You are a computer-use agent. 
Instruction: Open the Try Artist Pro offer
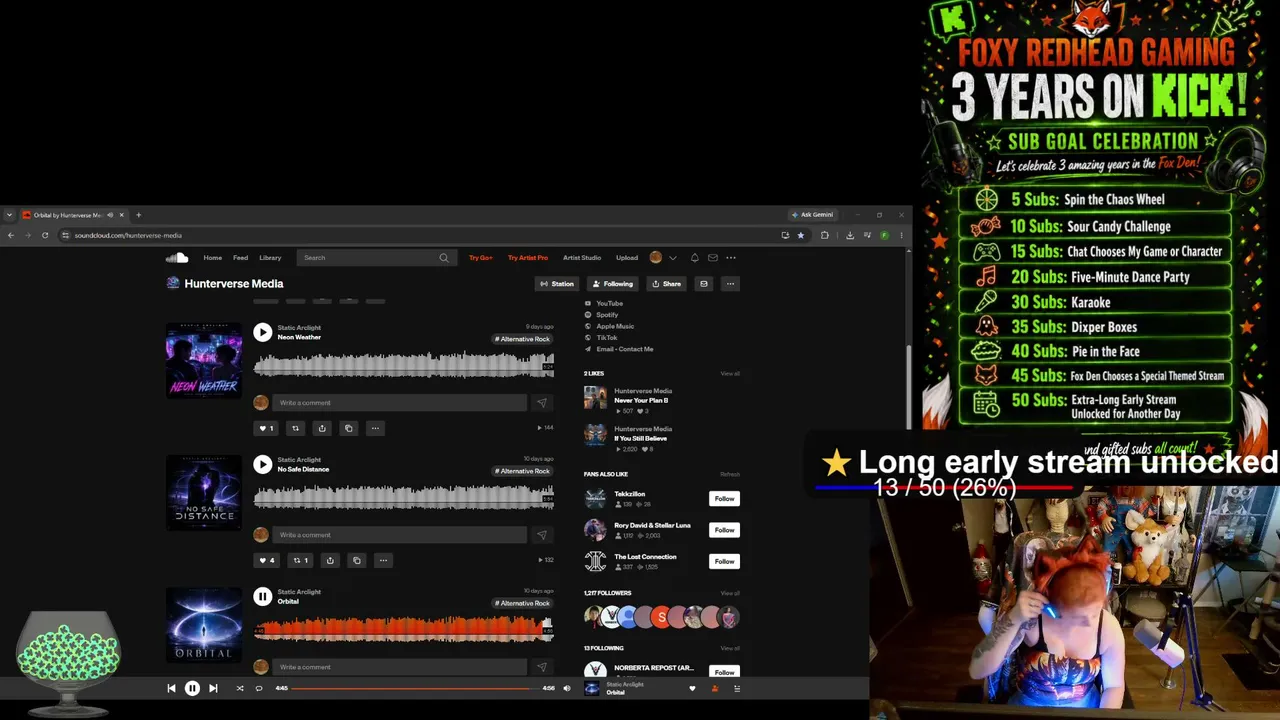[528, 258]
